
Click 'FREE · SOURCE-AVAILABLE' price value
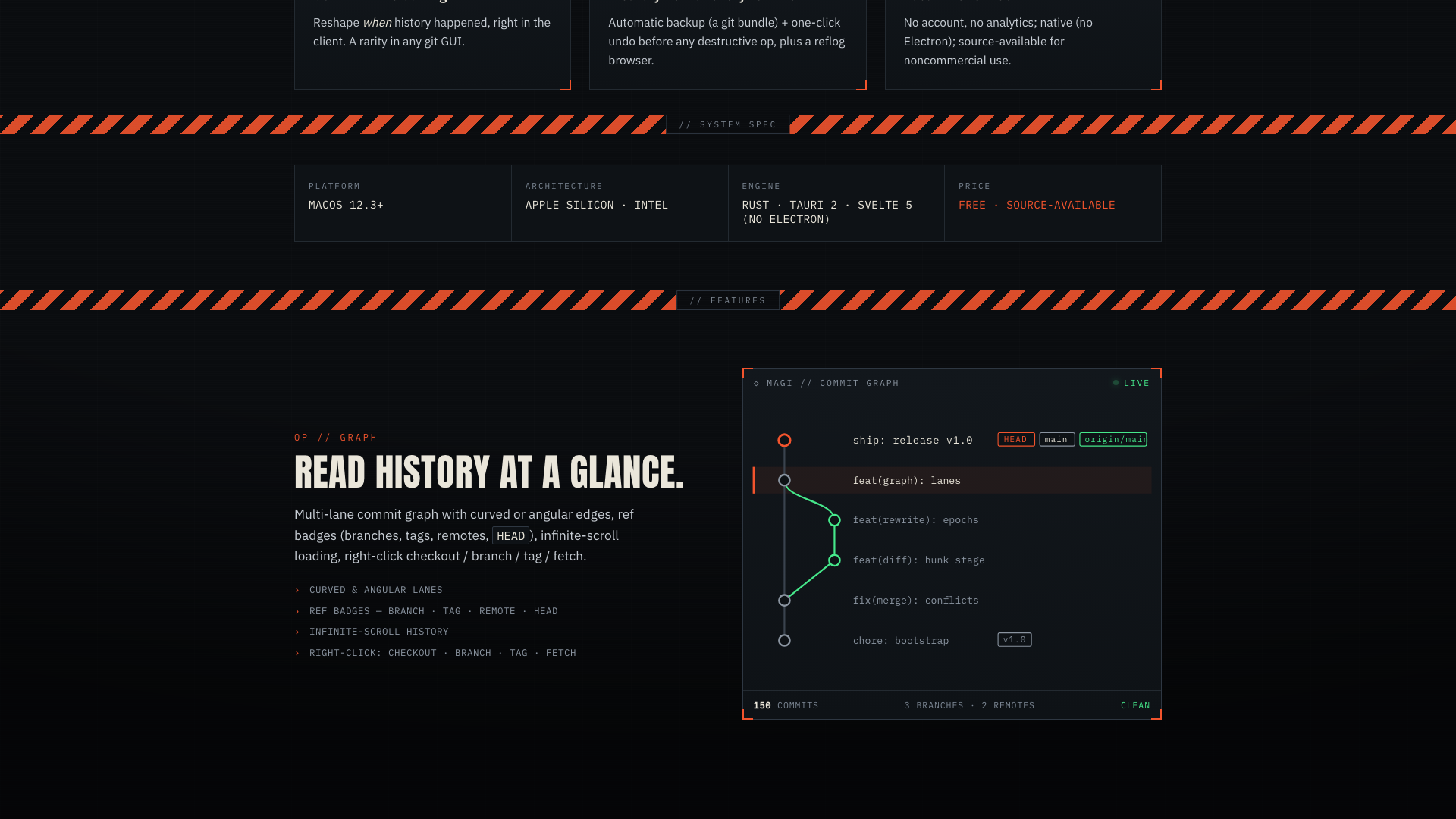coord(1037,206)
